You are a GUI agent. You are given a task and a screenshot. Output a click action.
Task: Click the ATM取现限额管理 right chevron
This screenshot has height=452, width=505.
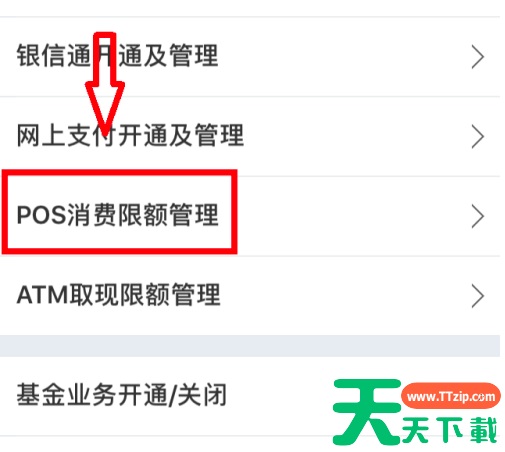tap(478, 296)
